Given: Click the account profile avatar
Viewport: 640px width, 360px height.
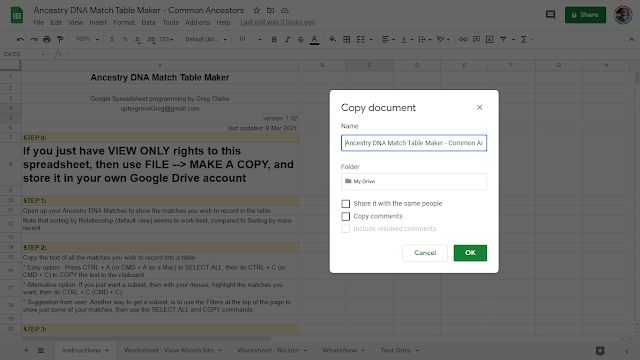Looking at the screenshot, I should 623,15.
